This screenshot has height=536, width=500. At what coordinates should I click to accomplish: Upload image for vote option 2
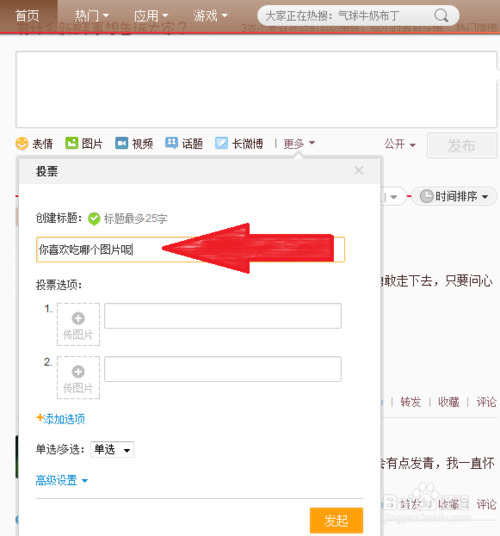78,377
